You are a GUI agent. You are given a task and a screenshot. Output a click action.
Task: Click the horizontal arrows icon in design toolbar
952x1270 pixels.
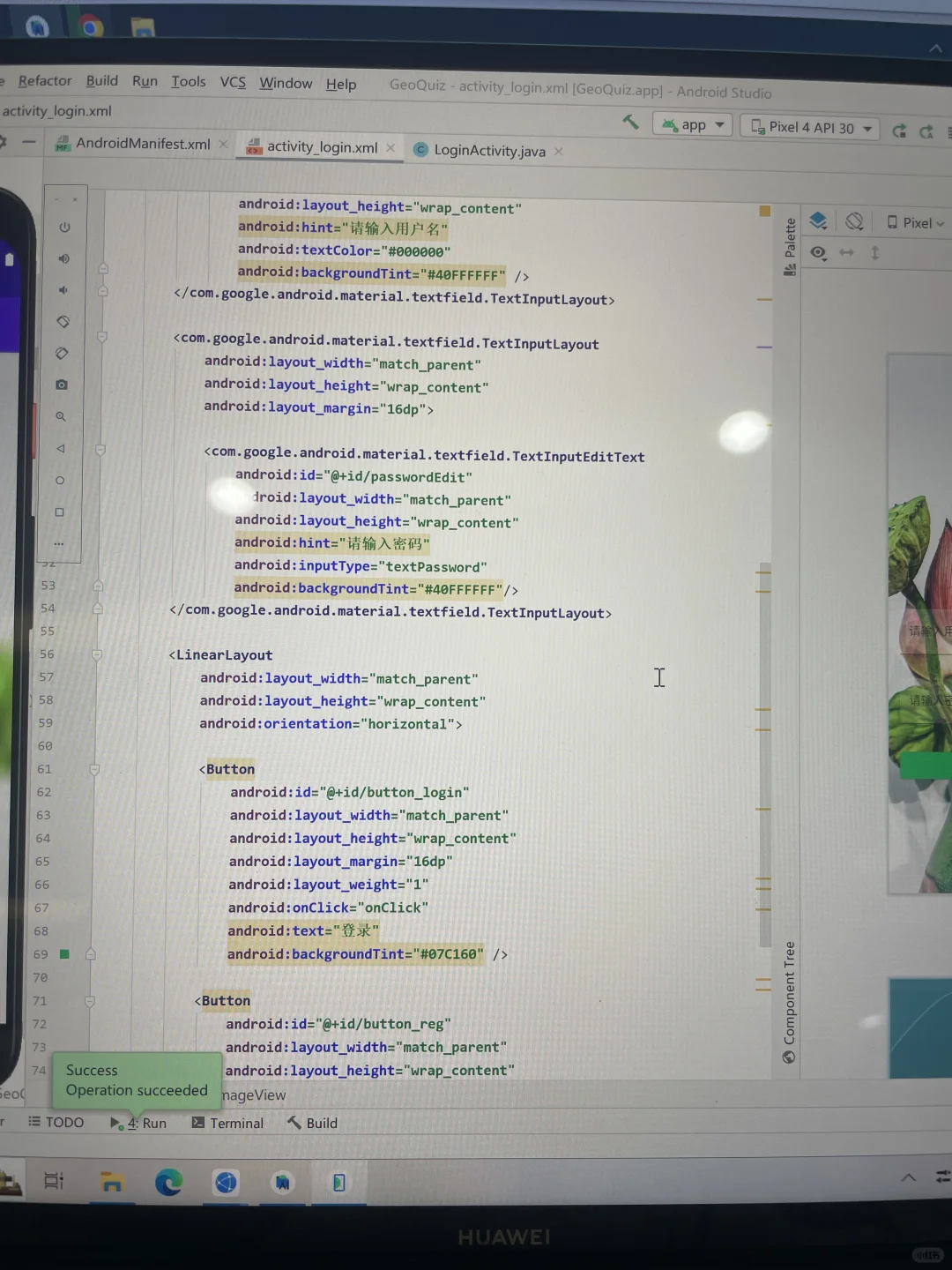point(846,253)
